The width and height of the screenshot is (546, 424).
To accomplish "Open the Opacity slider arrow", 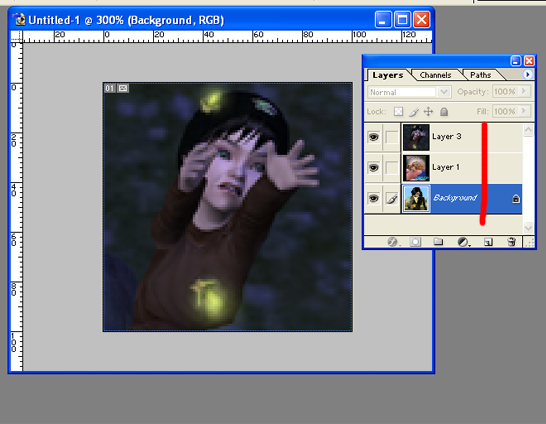I will [x=524, y=92].
